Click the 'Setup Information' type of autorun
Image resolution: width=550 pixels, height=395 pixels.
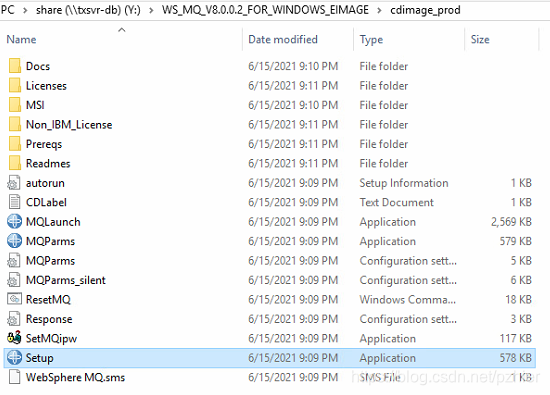click(x=404, y=183)
